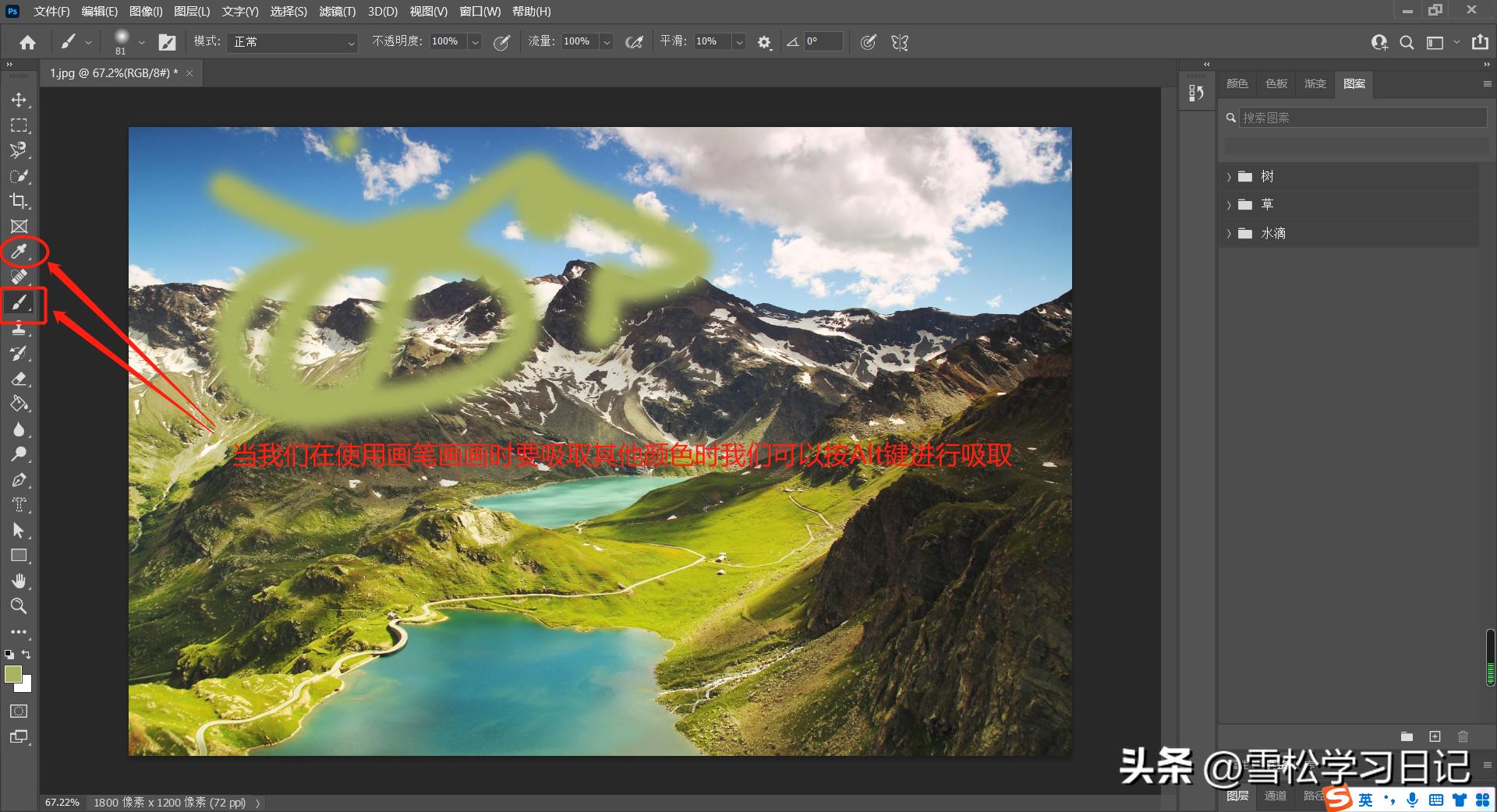Image resolution: width=1497 pixels, height=812 pixels.
Task: Select the Eraser tool
Action: tap(19, 379)
